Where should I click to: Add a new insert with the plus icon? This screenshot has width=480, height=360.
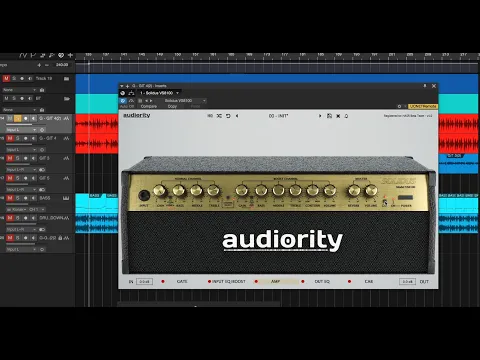tap(127, 86)
